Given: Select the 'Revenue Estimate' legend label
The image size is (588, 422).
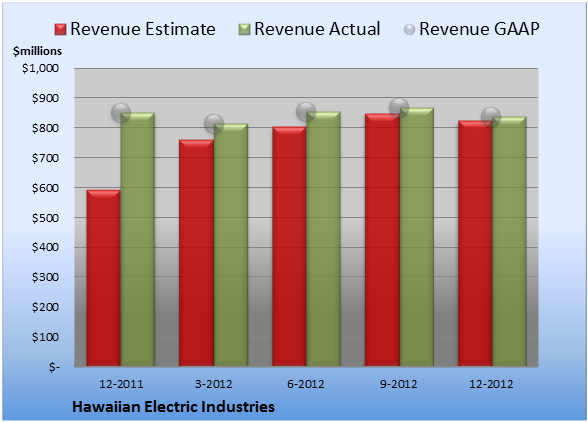Looking at the screenshot, I should tap(143, 29).
